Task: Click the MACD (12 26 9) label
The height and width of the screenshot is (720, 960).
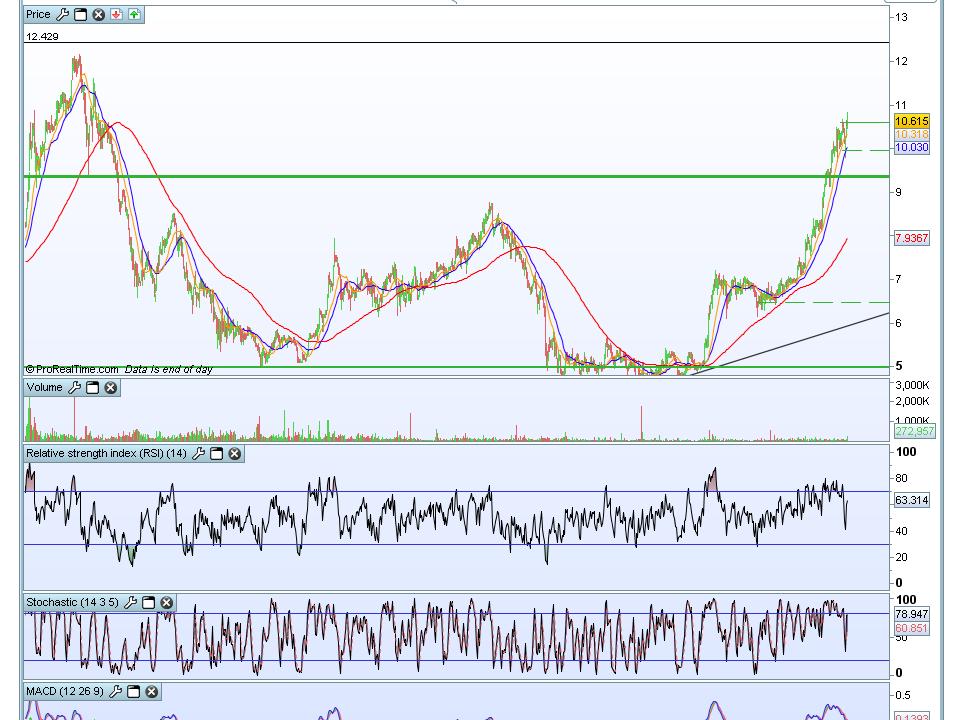Action: pos(65,691)
